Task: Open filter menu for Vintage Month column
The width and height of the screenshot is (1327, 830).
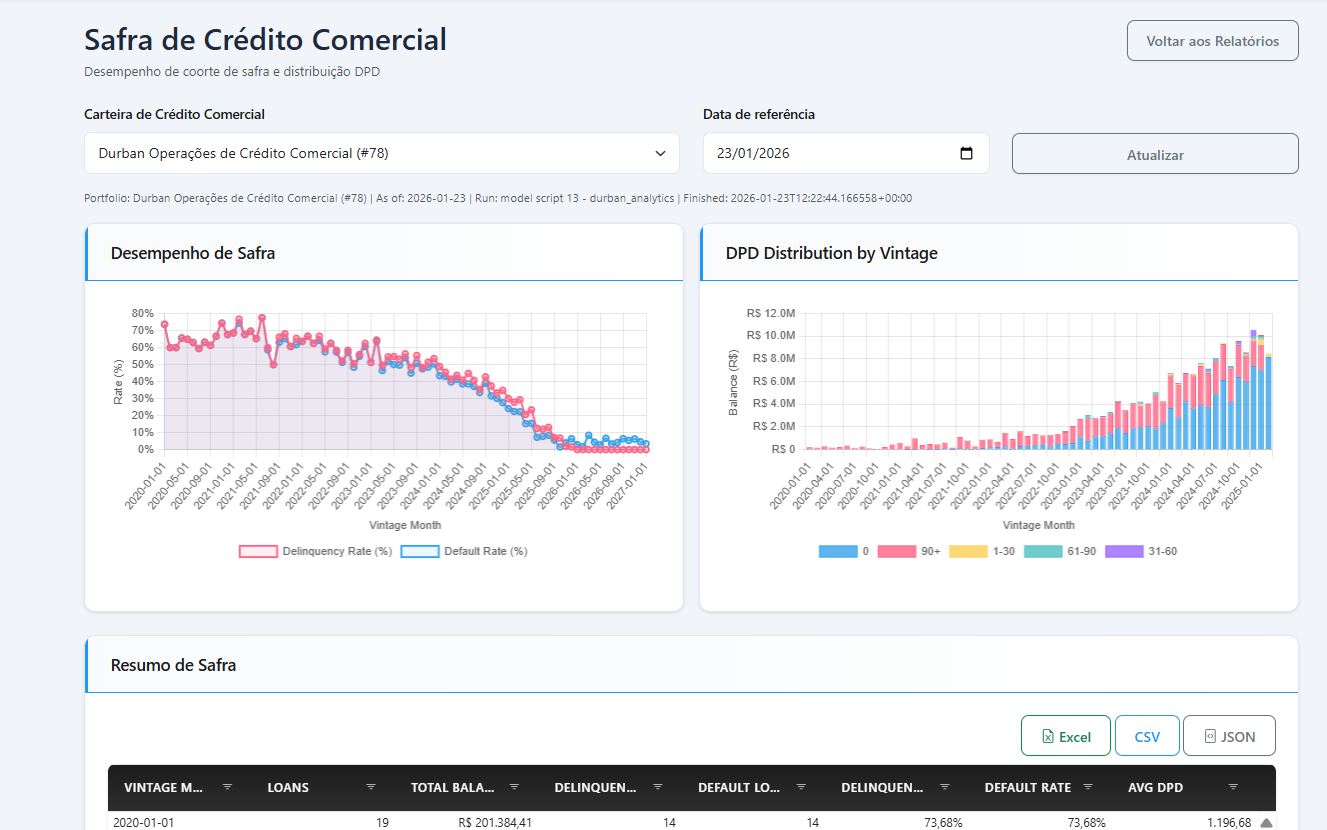Action: (227, 787)
